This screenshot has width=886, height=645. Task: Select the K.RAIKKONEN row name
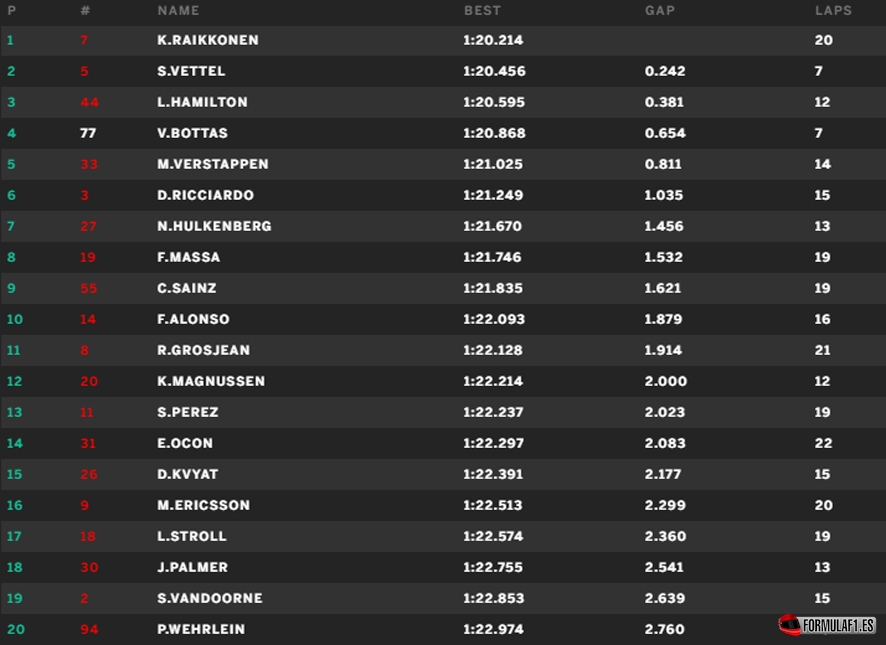pyautogui.click(x=207, y=40)
